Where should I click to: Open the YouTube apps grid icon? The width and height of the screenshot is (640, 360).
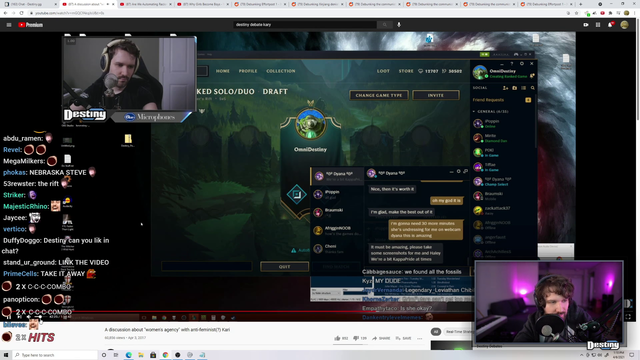point(598,25)
